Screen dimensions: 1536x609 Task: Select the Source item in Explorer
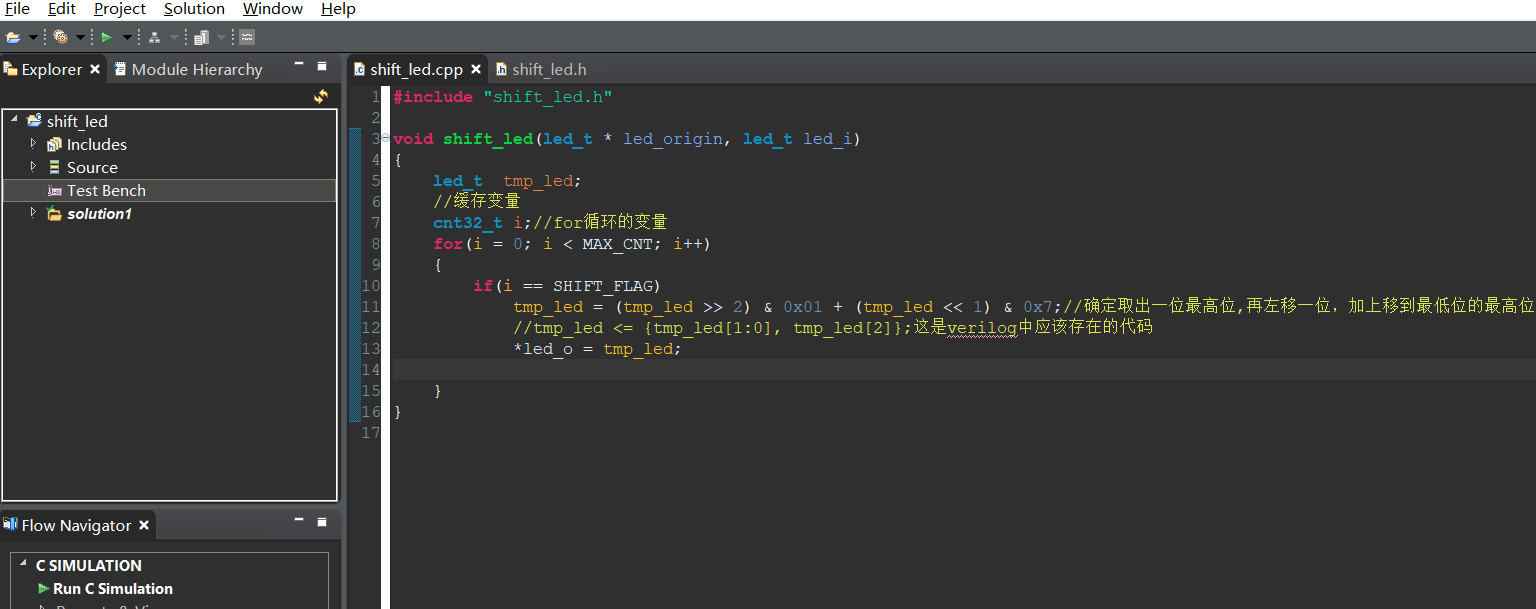92,167
